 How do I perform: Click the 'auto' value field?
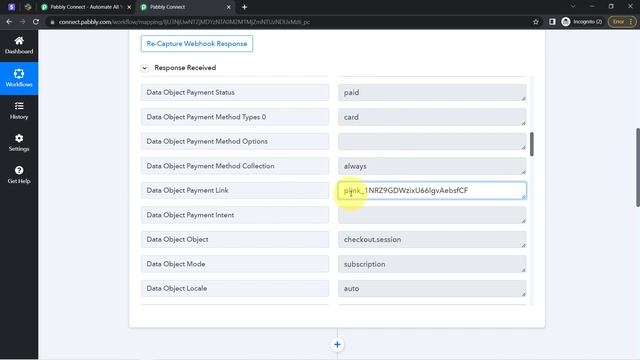(x=432, y=289)
